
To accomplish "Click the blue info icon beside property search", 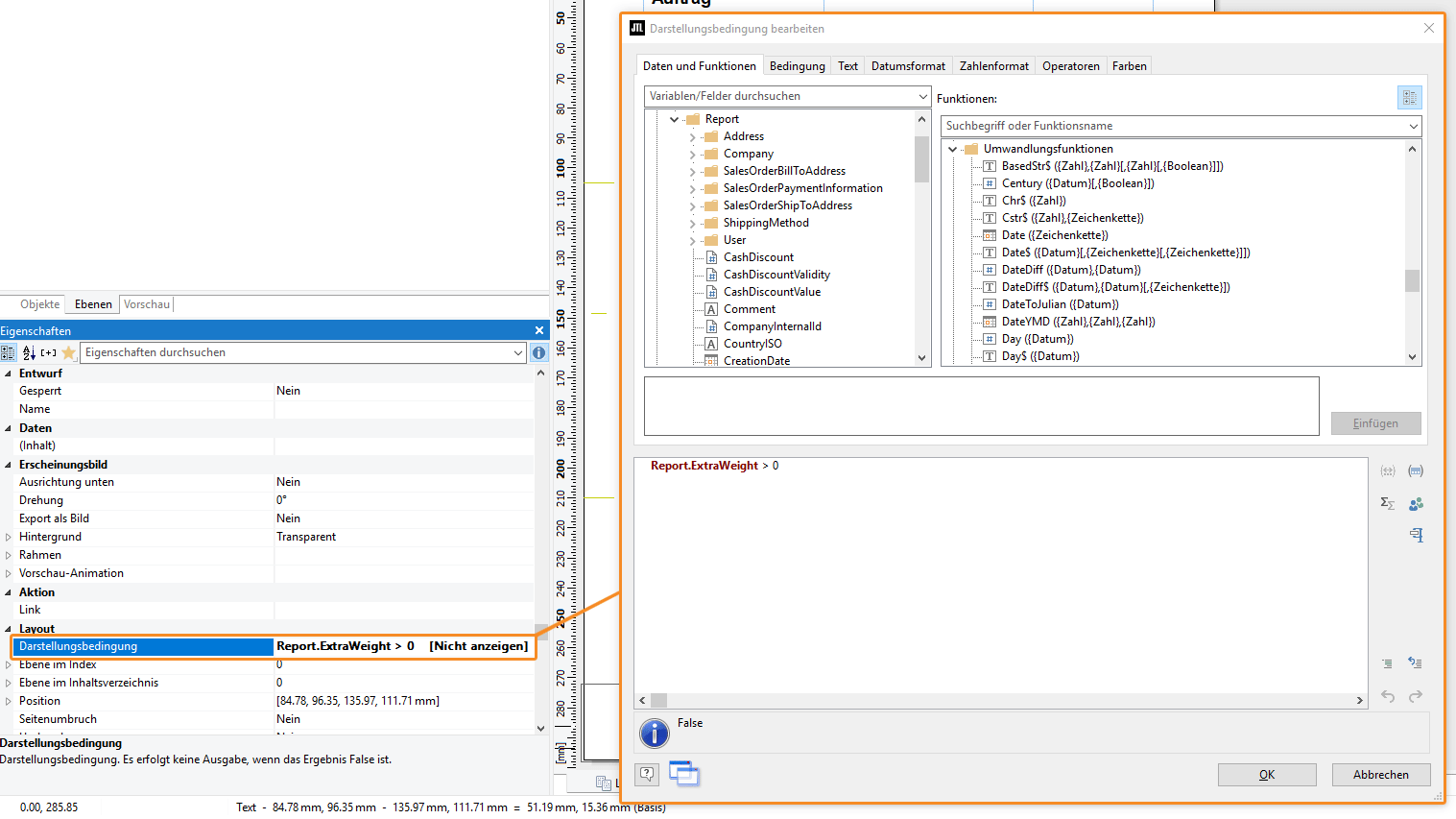I will pyautogui.click(x=538, y=352).
